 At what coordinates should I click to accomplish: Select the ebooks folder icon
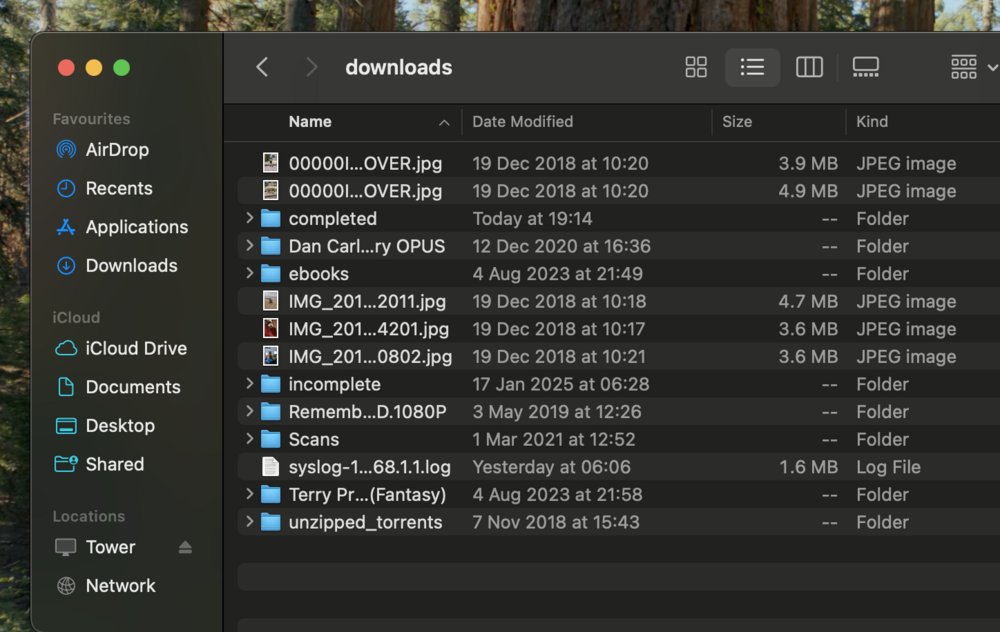[270, 274]
